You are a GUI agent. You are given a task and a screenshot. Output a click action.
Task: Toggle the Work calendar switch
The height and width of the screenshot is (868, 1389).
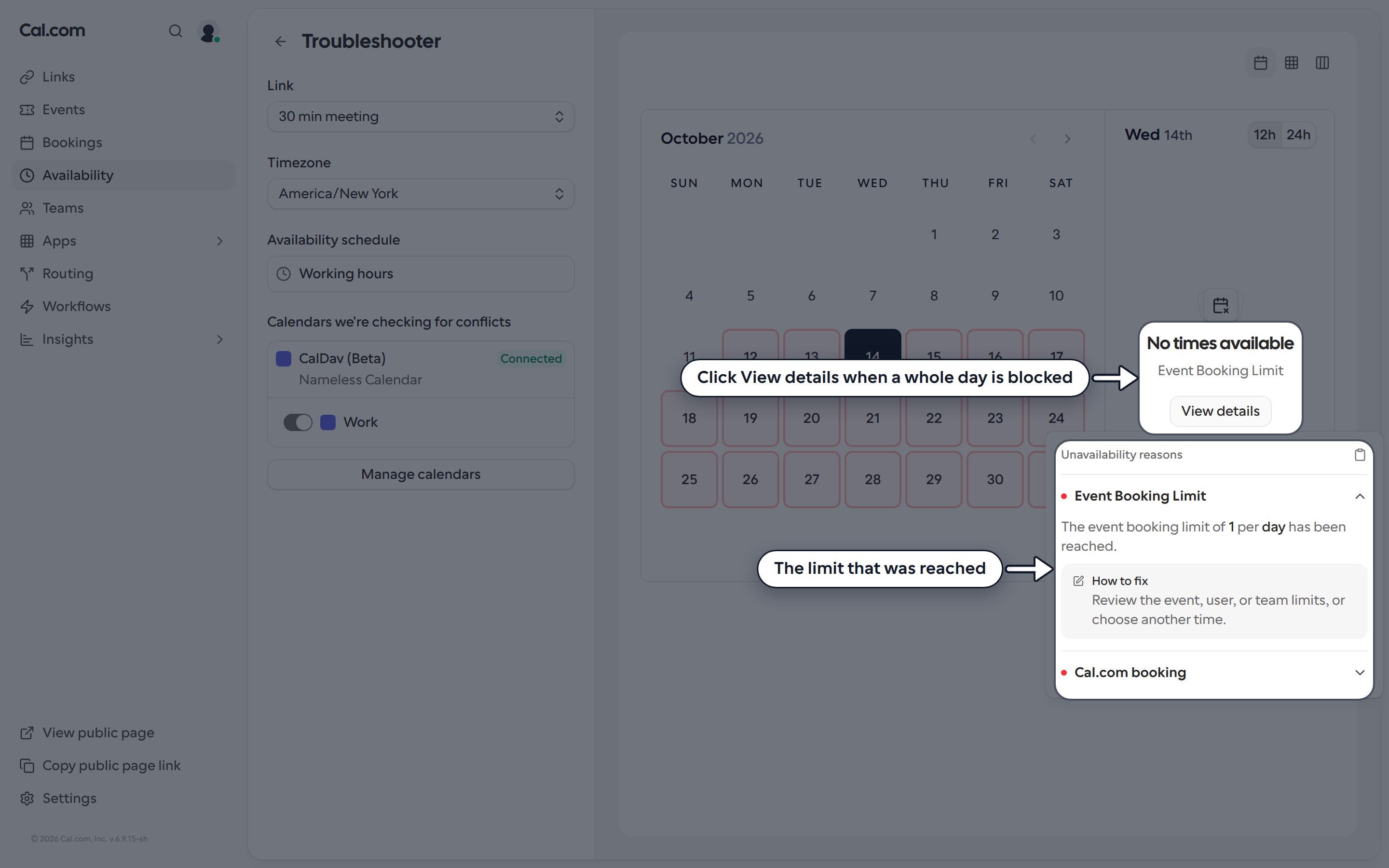click(297, 422)
